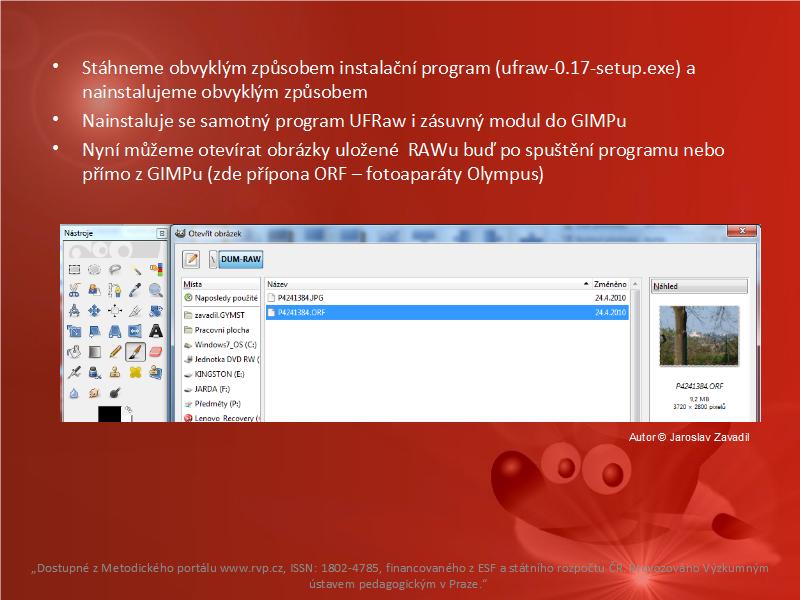Select the Crop knife tool
The width and height of the screenshot is (800, 600).
click(x=135, y=311)
